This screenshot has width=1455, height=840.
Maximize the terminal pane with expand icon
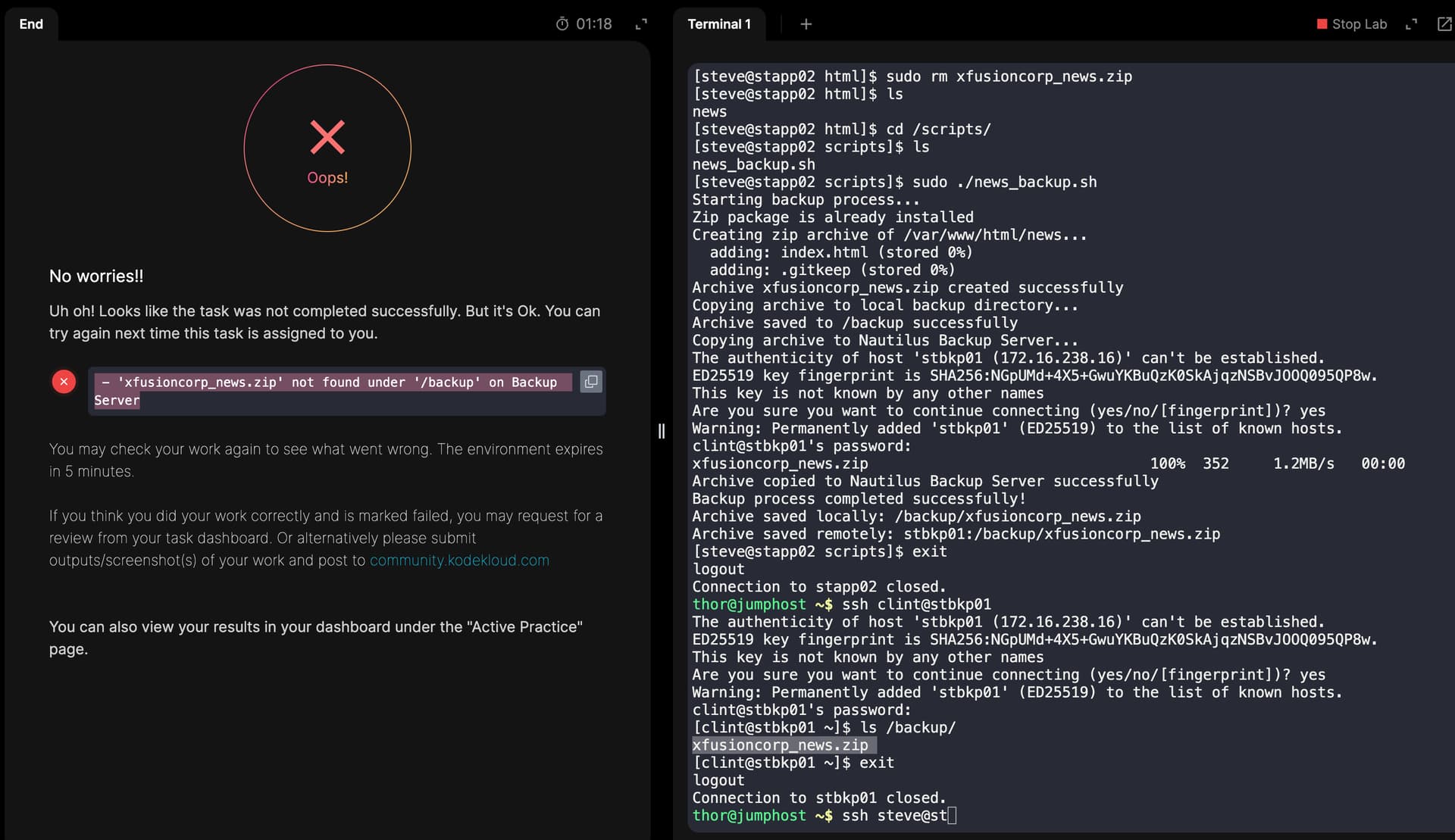click(x=1410, y=24)
